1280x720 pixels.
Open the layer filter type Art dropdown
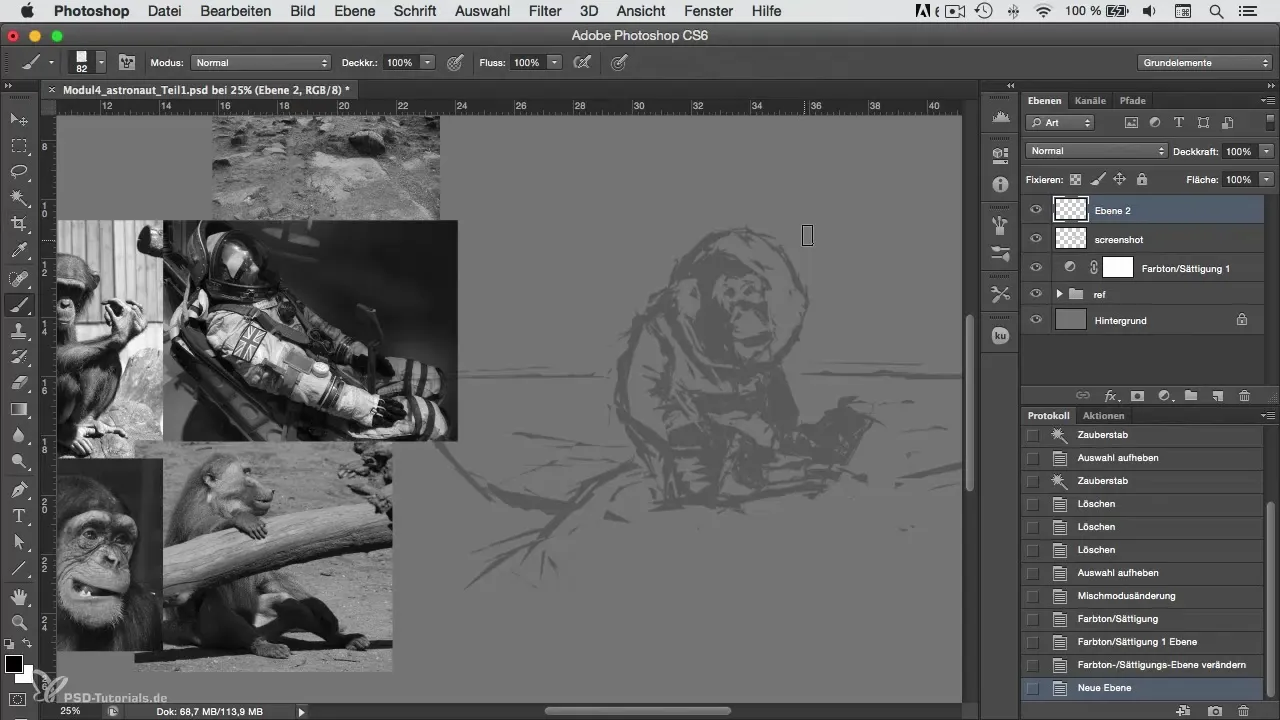pyautogui.click(x=1060, y=123)
